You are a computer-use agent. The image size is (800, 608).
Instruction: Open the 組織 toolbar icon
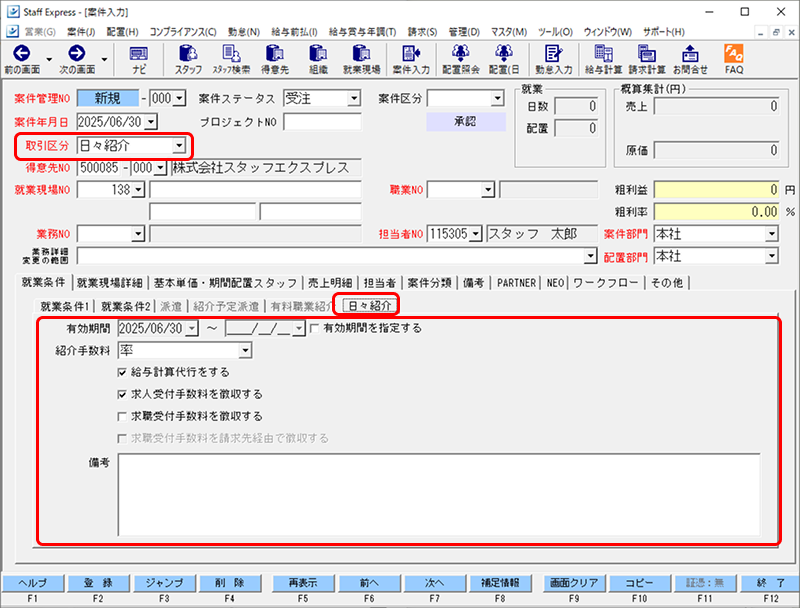[318, 60]
